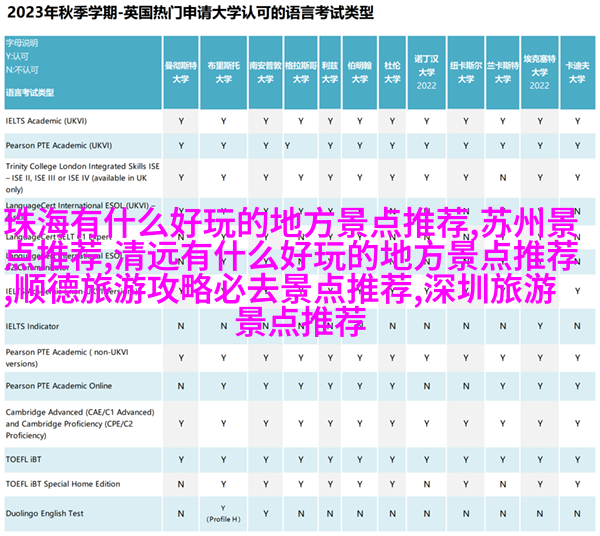Screen dimensions: 600x536
Task: Select the 杜伦大学 column header
Action: pyautogui.click(x=392, y=72)
